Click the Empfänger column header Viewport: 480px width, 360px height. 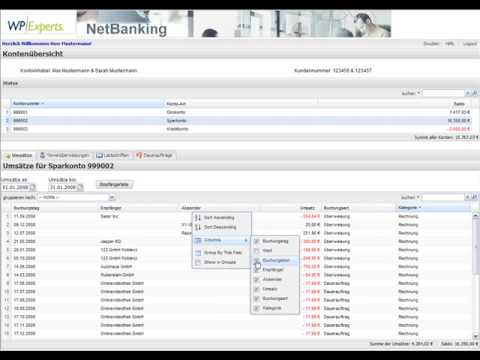point(139,208)
